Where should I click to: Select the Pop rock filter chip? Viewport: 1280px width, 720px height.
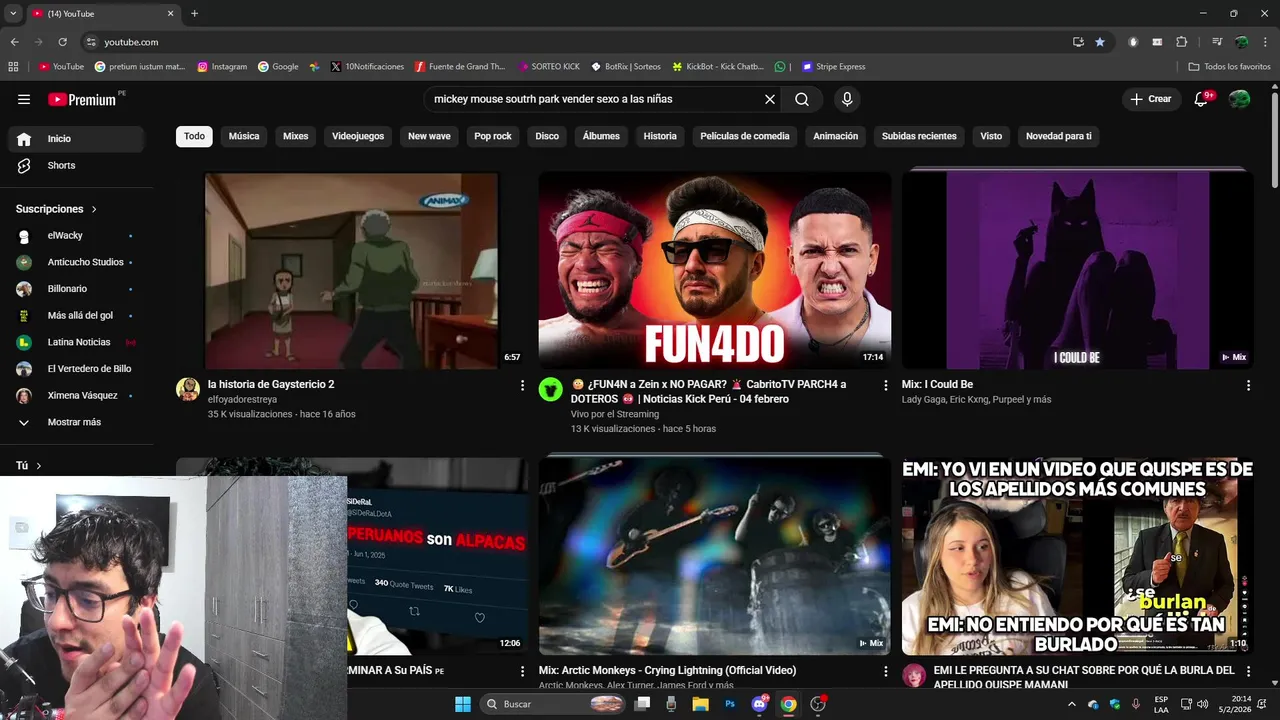point(493,136)
